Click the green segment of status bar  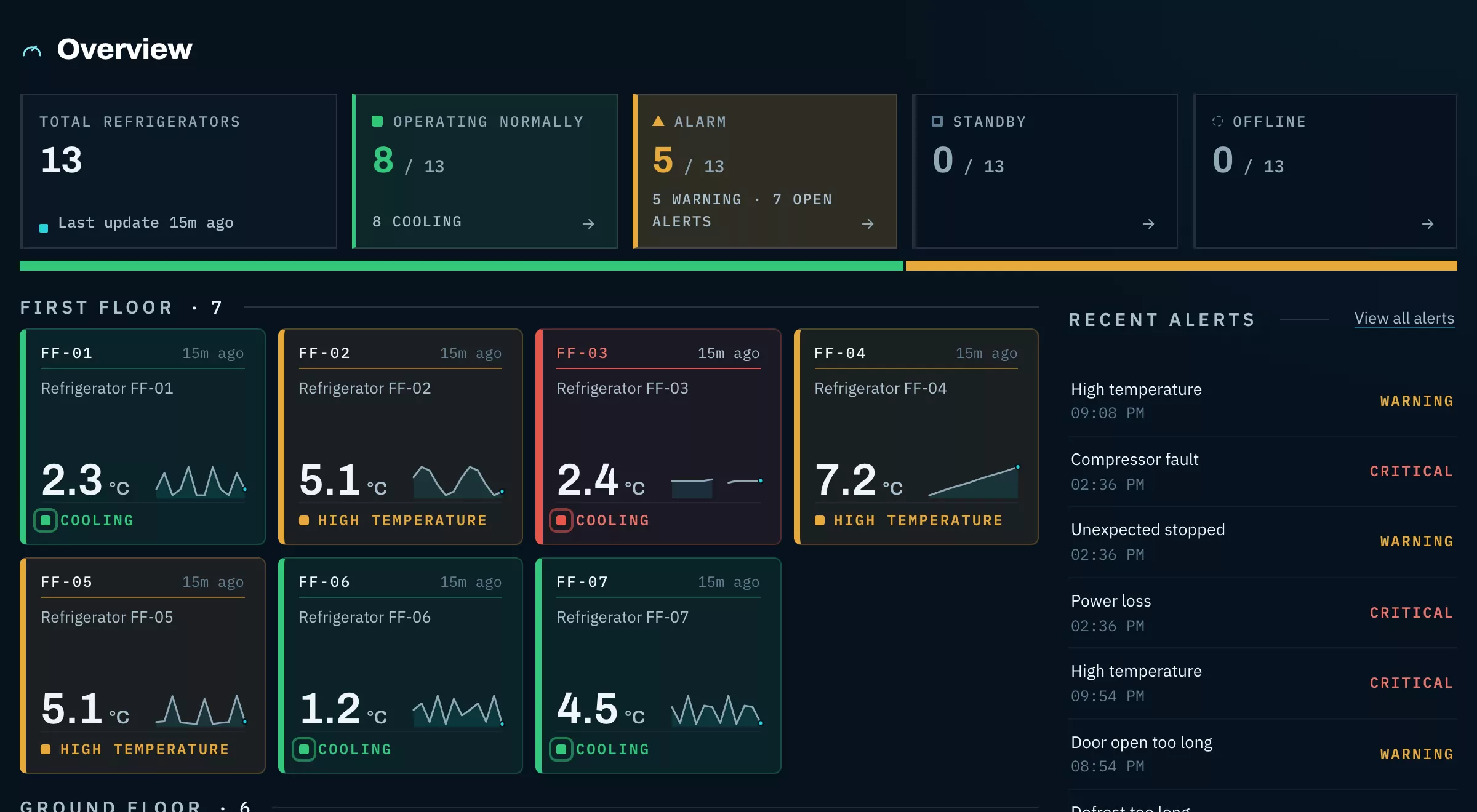click(462, 266)
